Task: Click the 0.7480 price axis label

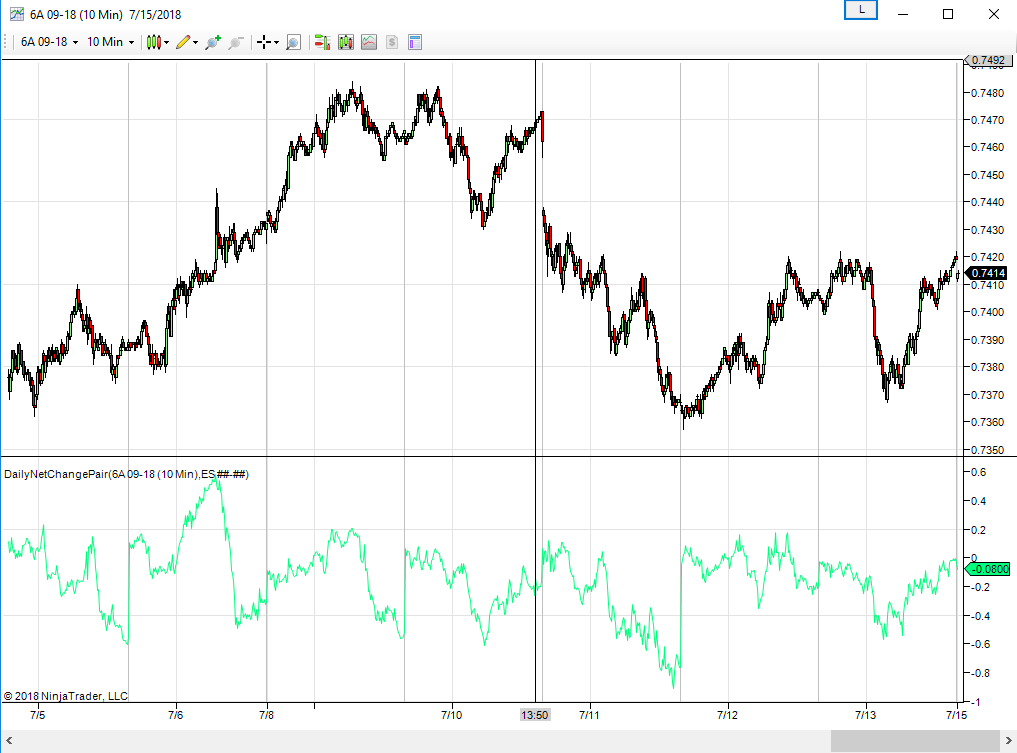Action: pyautogui.click(x=987, y=93)
